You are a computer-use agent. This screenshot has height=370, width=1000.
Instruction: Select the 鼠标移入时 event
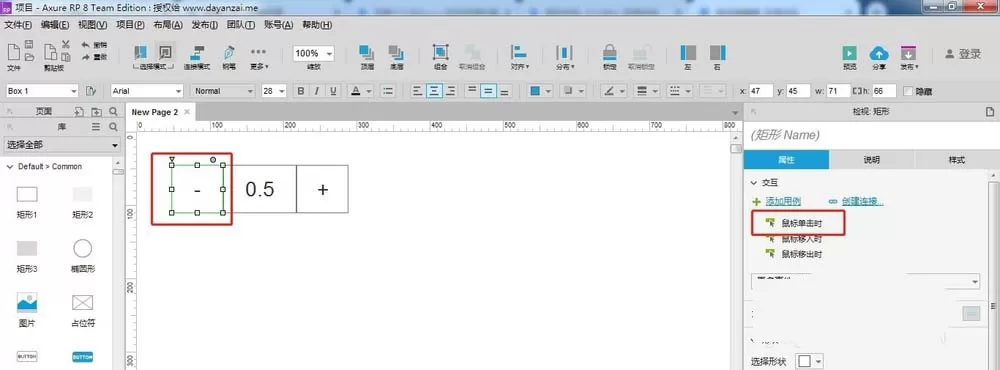tap(802, 239)
